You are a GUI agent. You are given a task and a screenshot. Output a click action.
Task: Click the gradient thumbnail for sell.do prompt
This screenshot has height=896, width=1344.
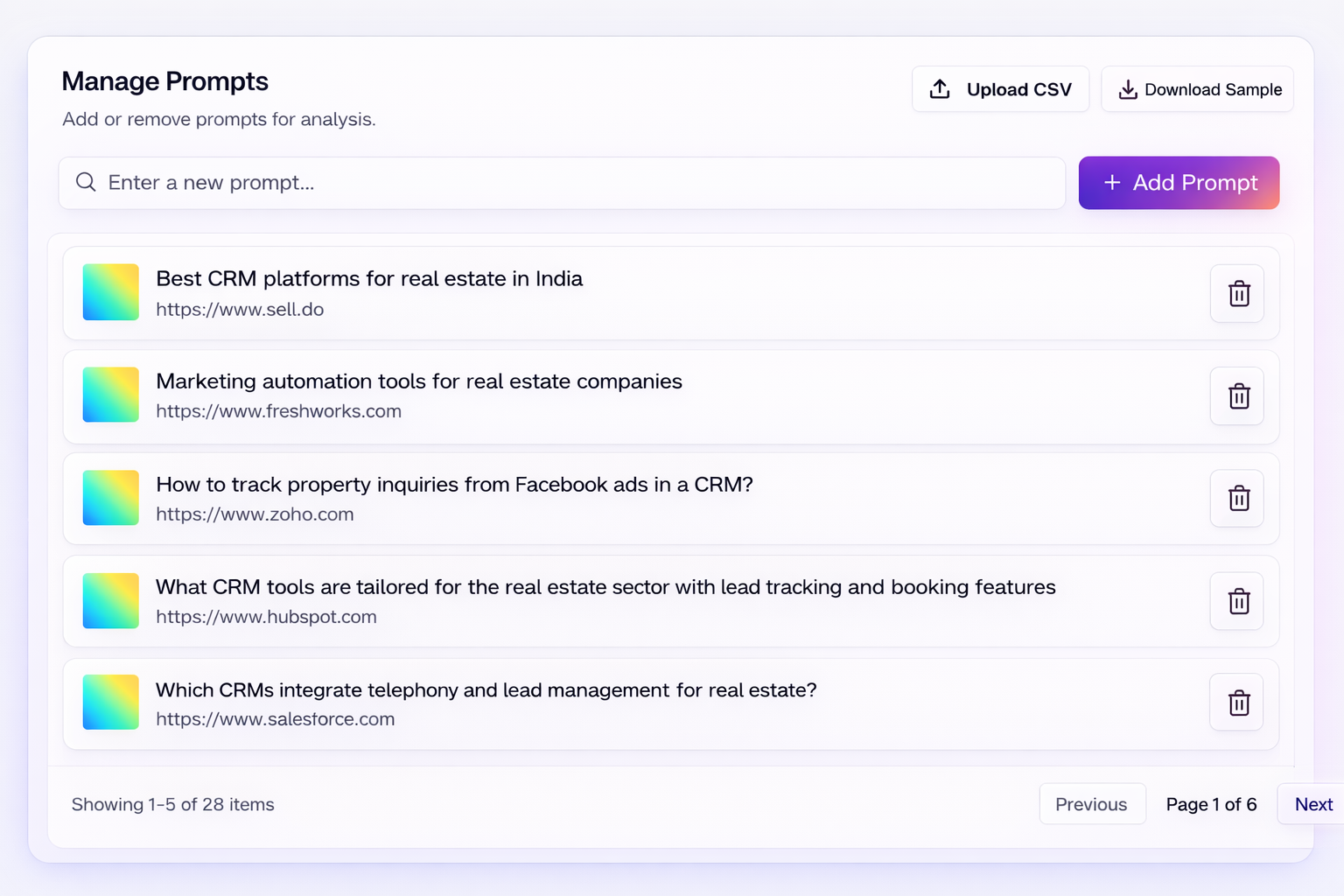(111, 292)
